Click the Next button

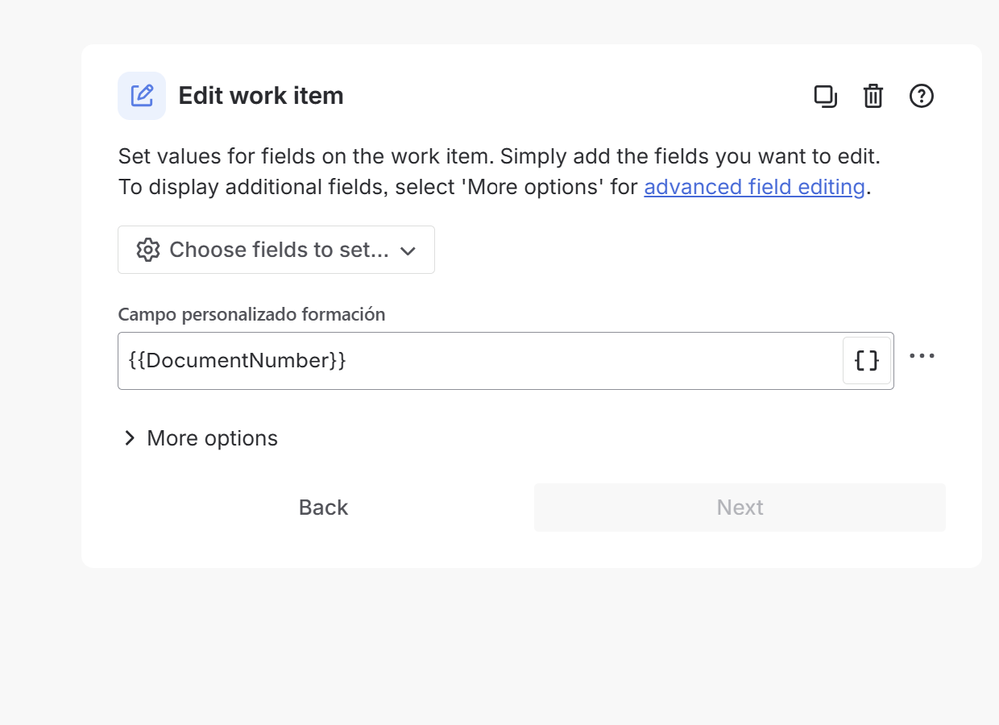coord(740,508)
